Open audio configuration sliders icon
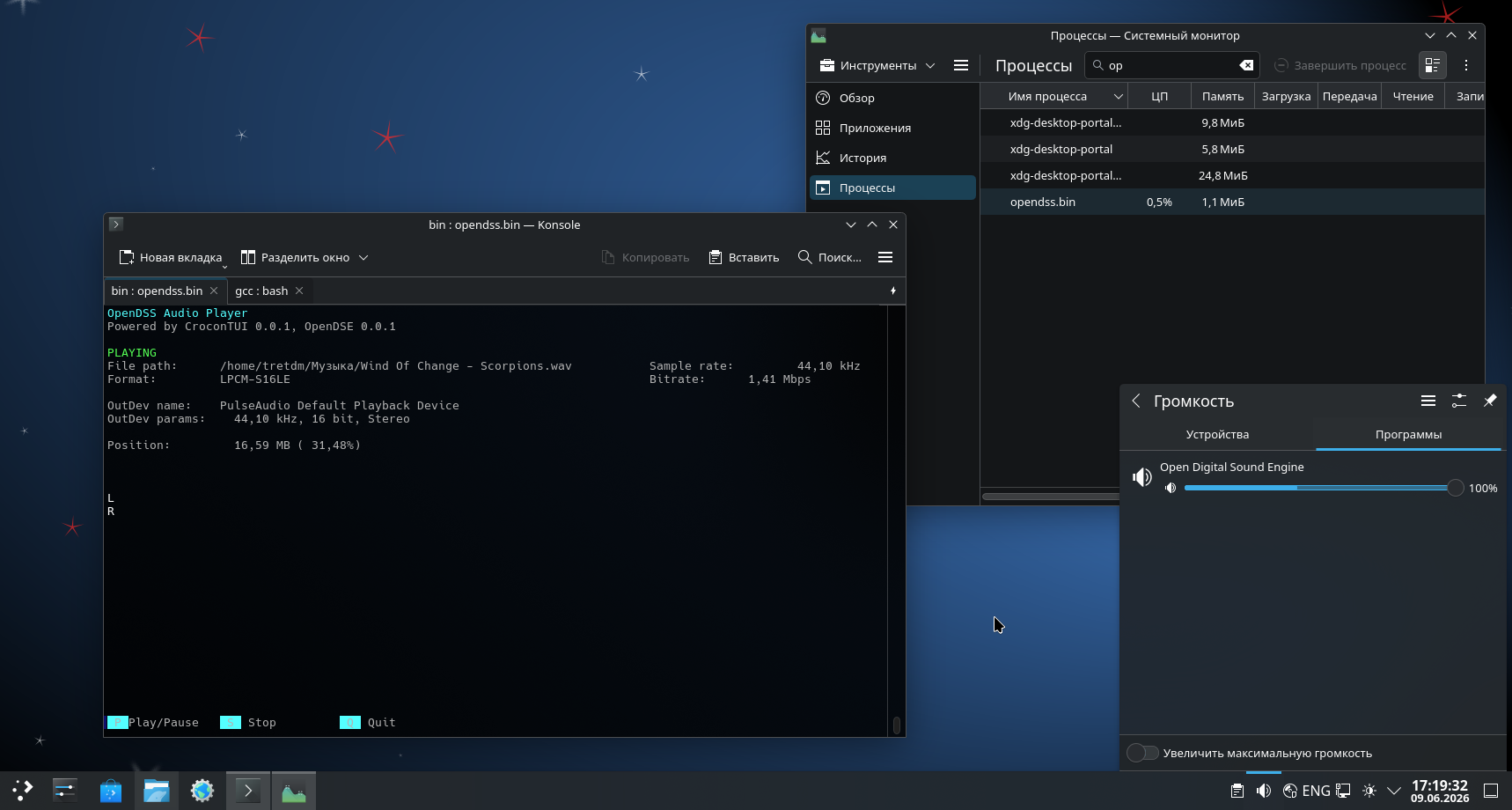The width and height of the screenshot is (1512, 810). 1459,401
